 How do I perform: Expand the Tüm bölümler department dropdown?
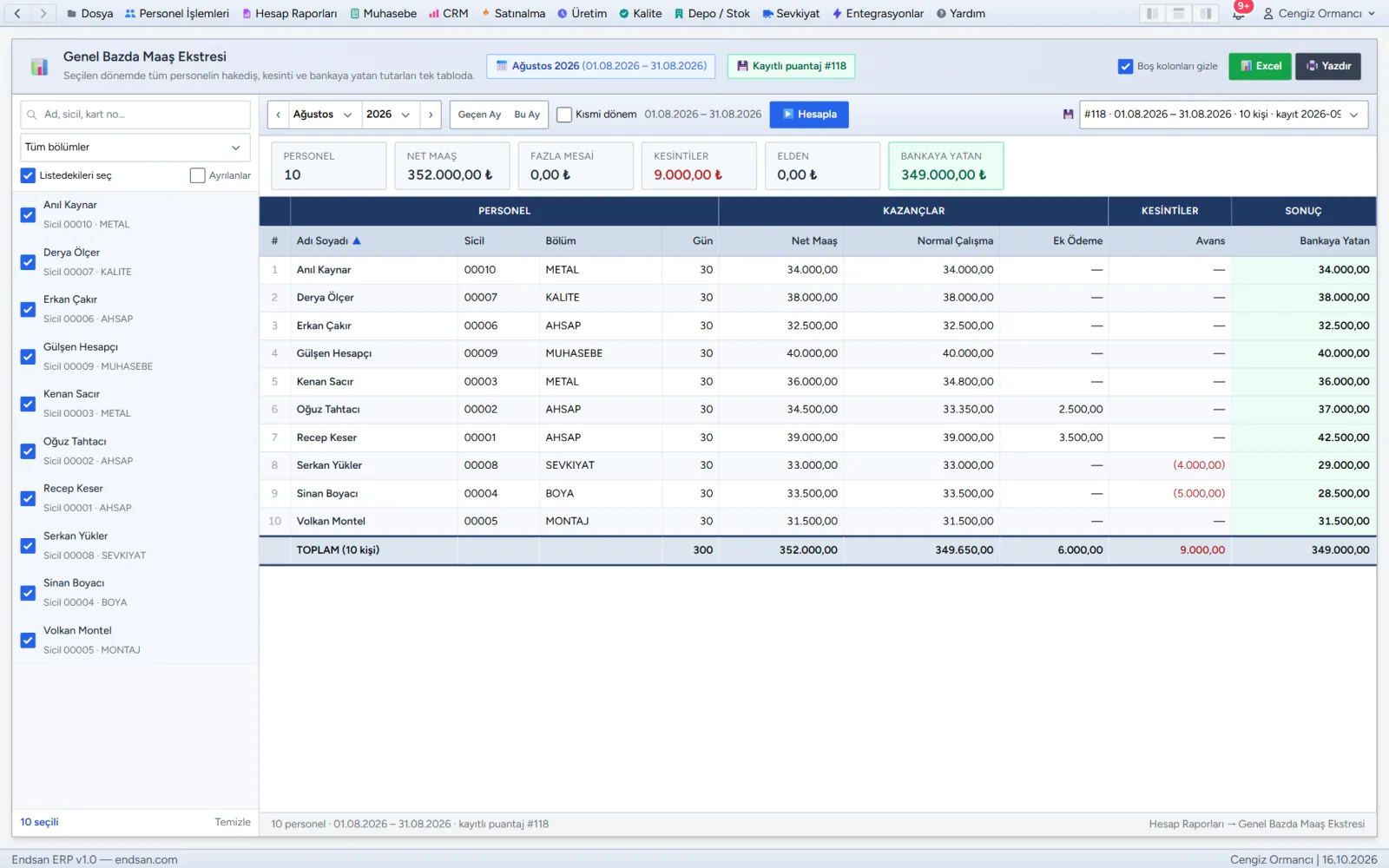(x=135, y=148)
